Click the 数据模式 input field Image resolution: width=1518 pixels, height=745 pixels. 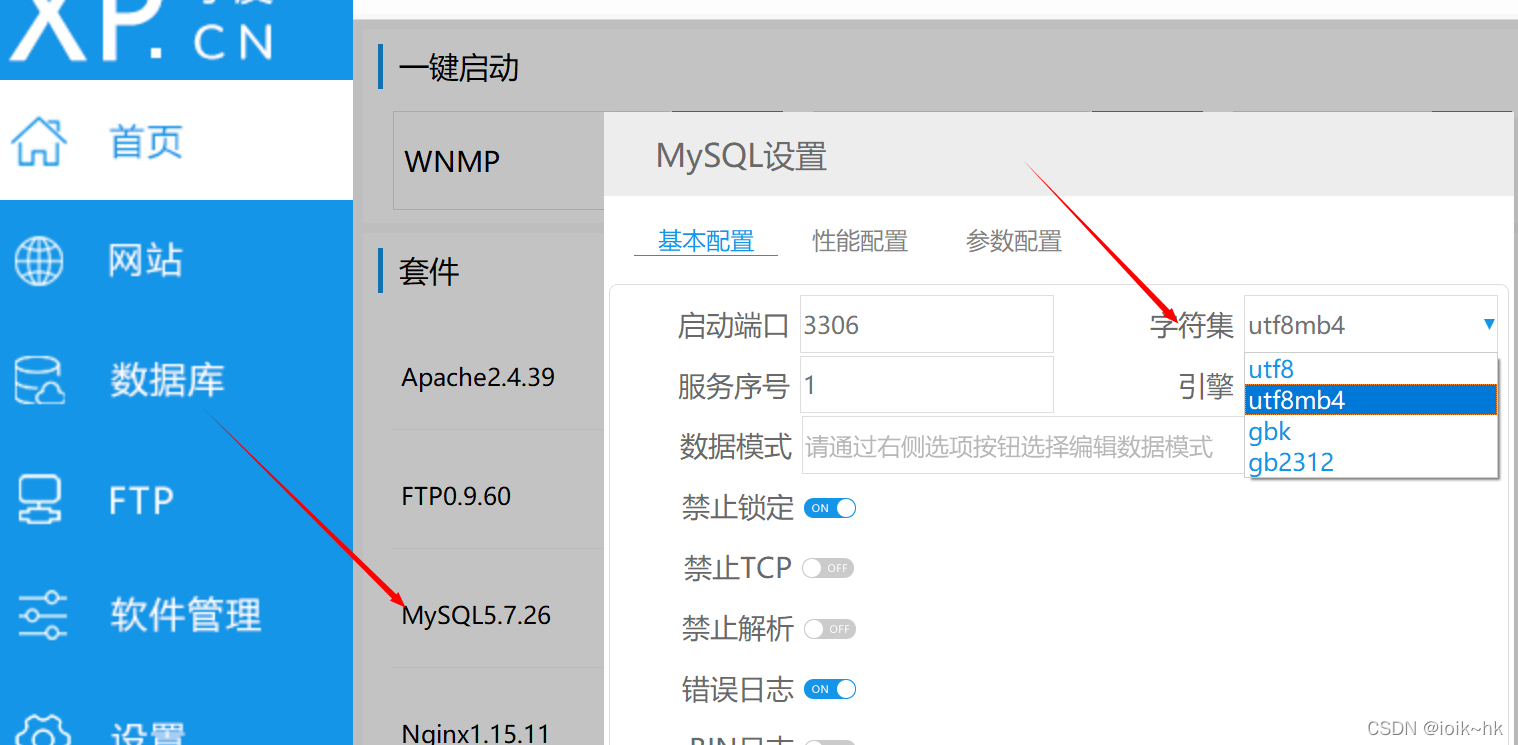point(1023,446)
